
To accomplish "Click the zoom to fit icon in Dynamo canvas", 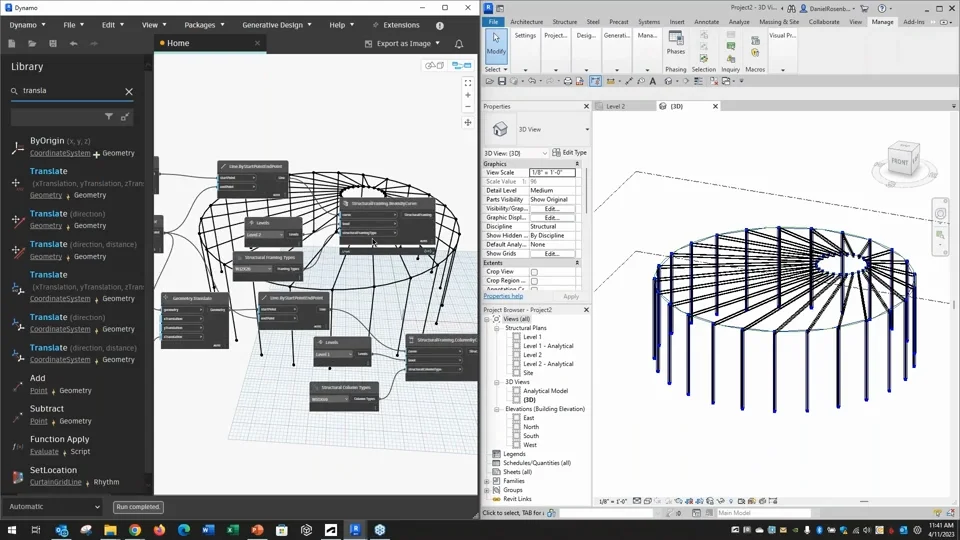I will click(467, 83).
